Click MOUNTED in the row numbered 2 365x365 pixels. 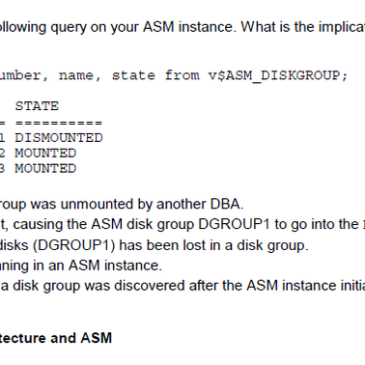point(46,153)
